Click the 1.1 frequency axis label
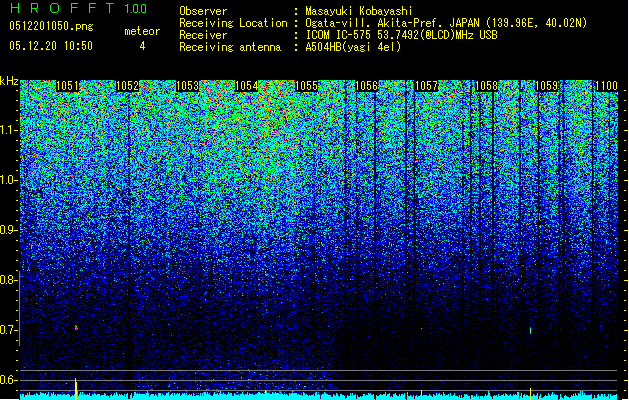 [x=9, y=130]
